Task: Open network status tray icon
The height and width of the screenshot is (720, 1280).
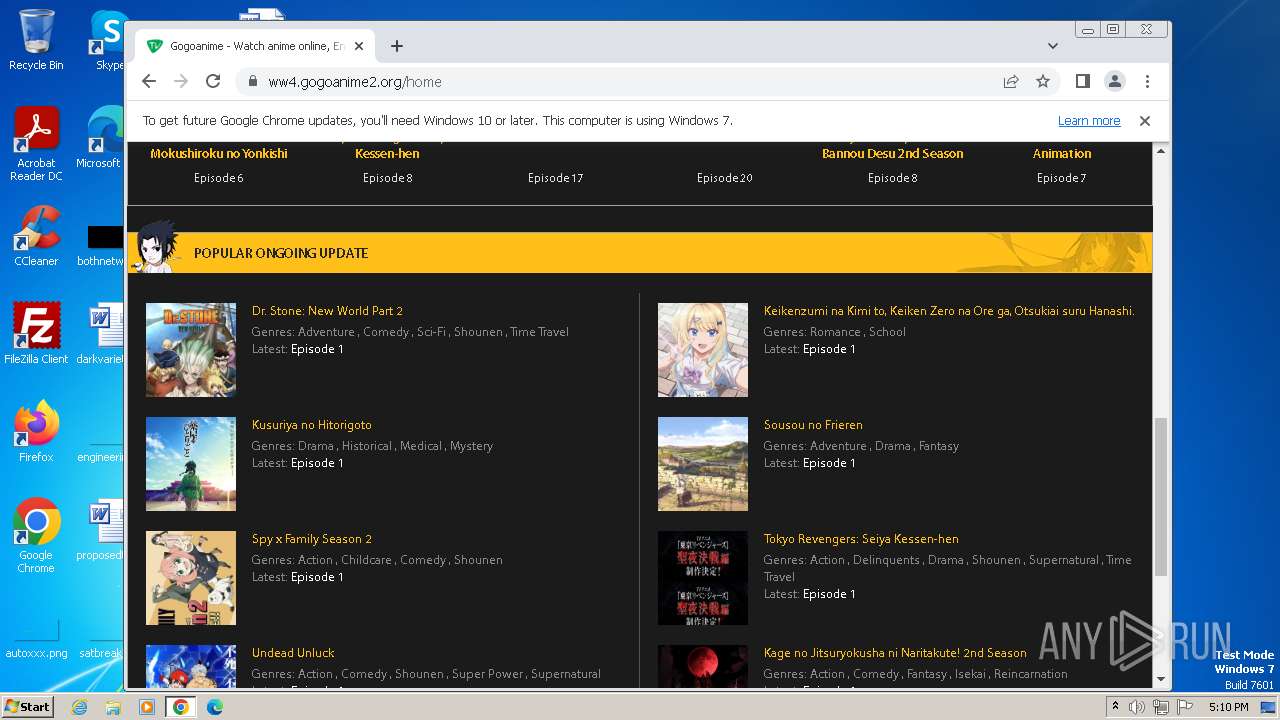Action: 1161,707
